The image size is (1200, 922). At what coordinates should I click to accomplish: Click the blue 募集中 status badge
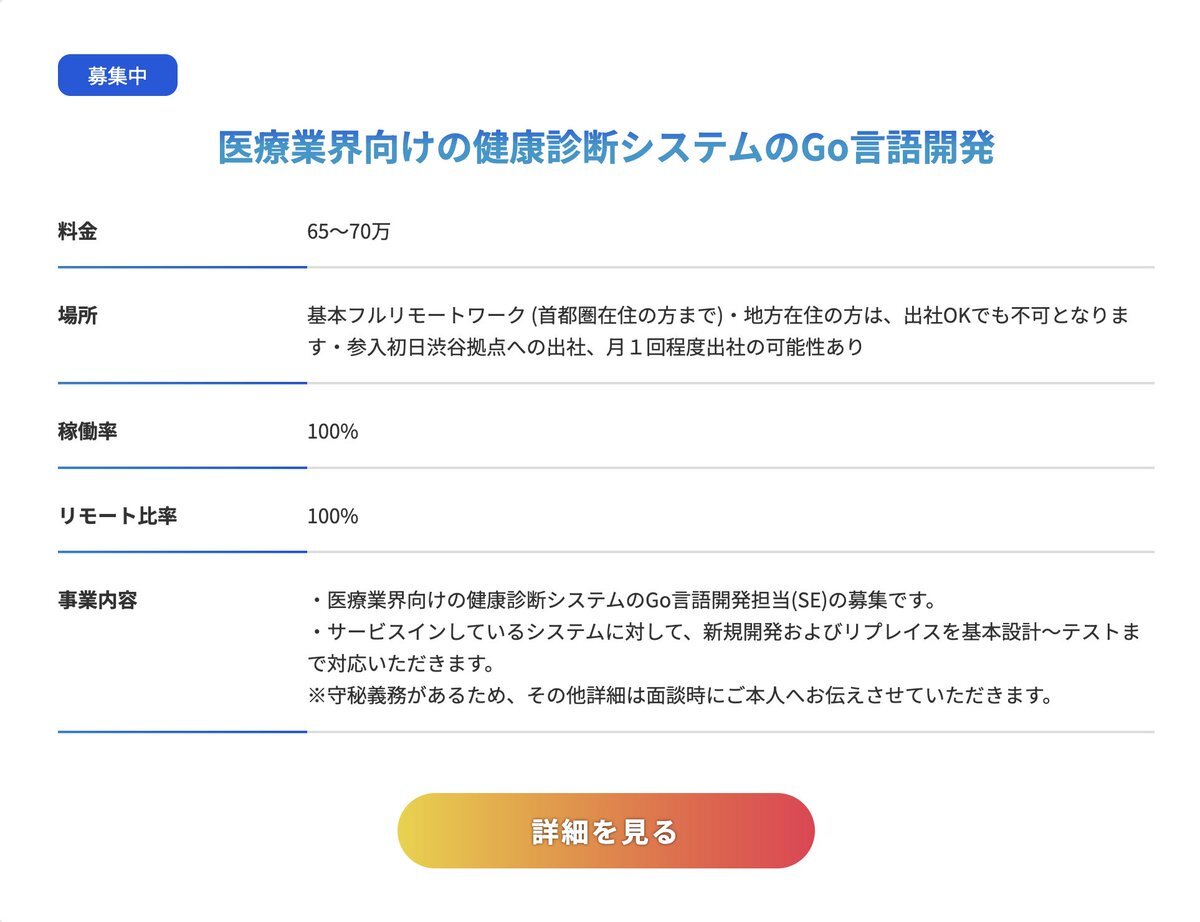click(x=118, y=76)
